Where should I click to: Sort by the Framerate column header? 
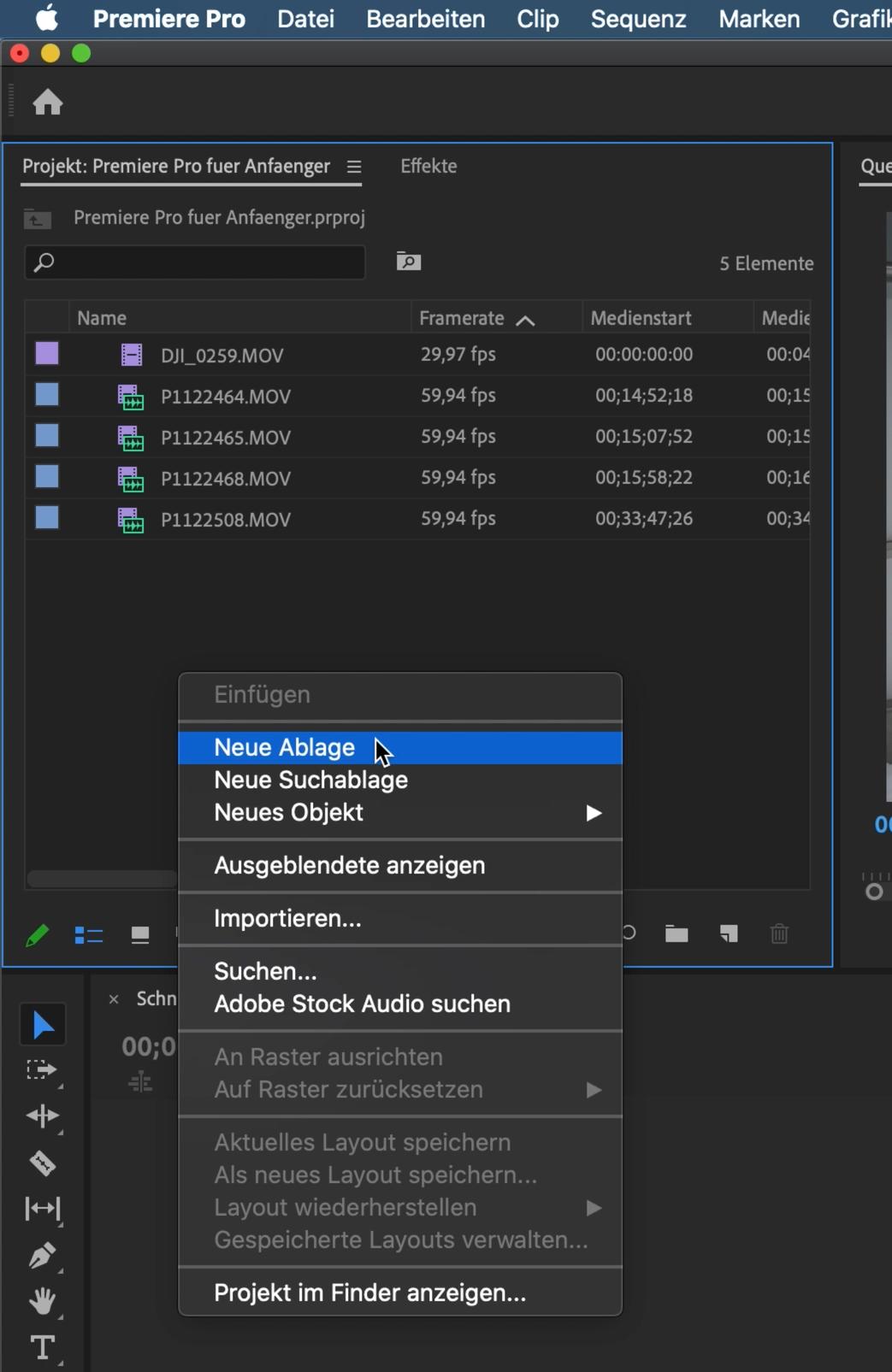tap(463, 318)
